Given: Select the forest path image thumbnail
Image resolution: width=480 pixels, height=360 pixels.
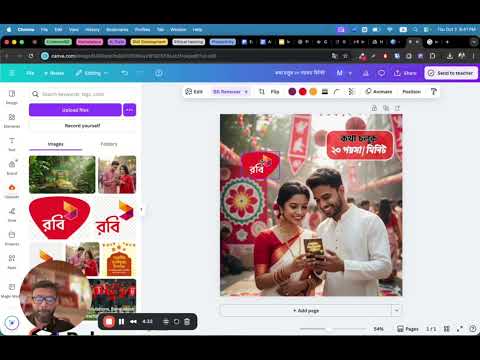Looking at the screenshot, I should (x=62, y=174).
